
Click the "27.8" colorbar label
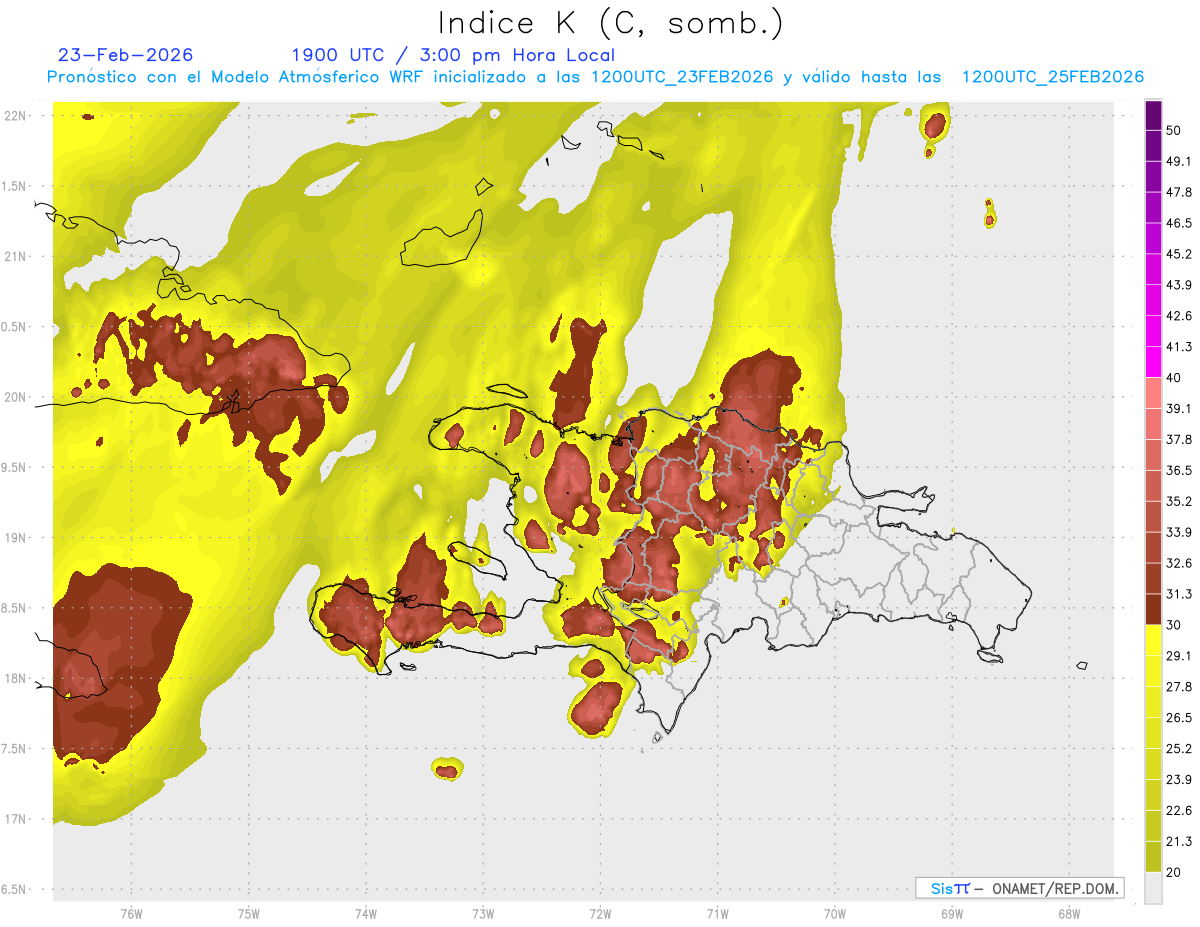(x=1179, y=687)
